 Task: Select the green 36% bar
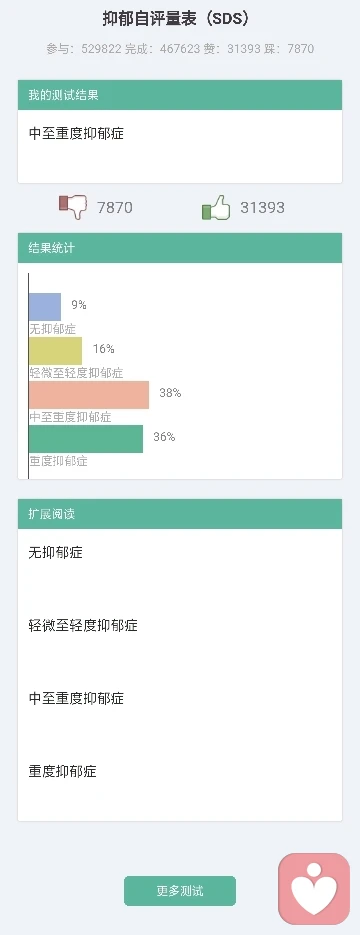coord(86,439)
